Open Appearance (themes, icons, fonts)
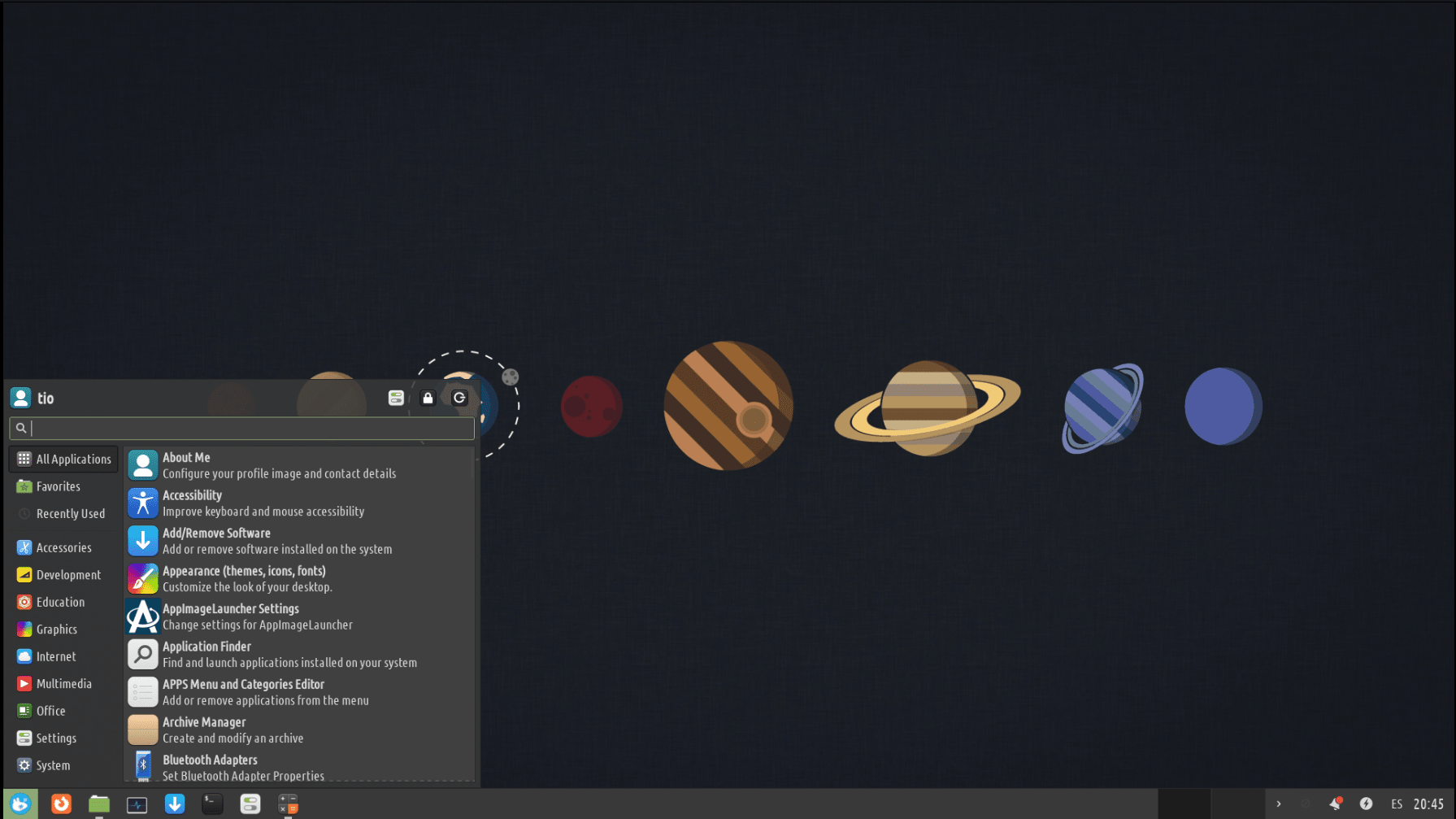 pos(244,578)
